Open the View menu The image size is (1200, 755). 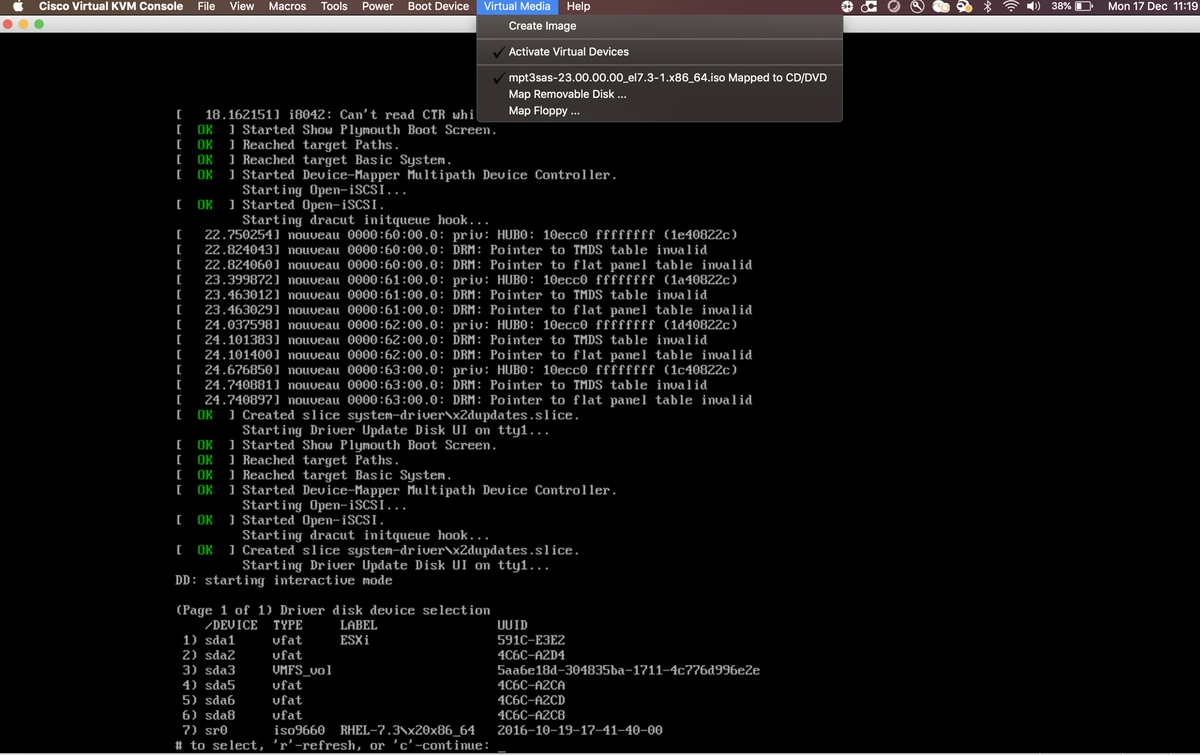242,6
